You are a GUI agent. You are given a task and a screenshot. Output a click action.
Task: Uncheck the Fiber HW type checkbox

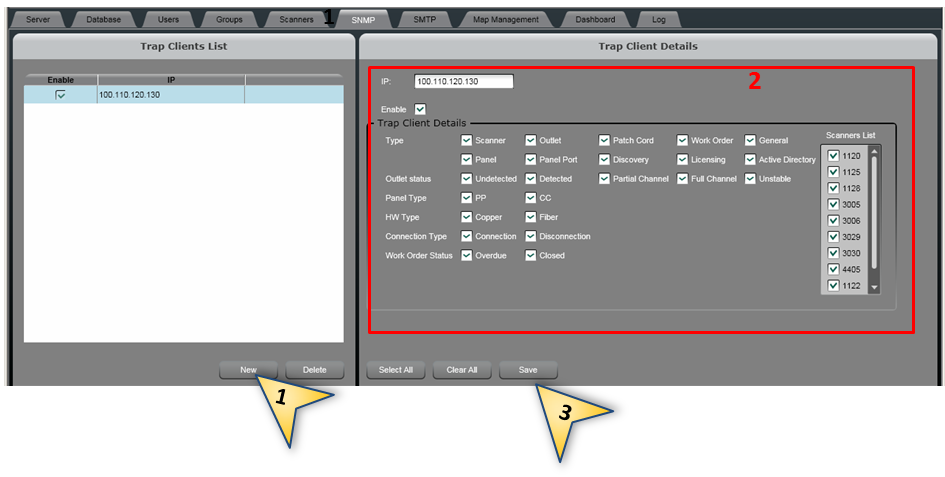(x=531, y=217)
